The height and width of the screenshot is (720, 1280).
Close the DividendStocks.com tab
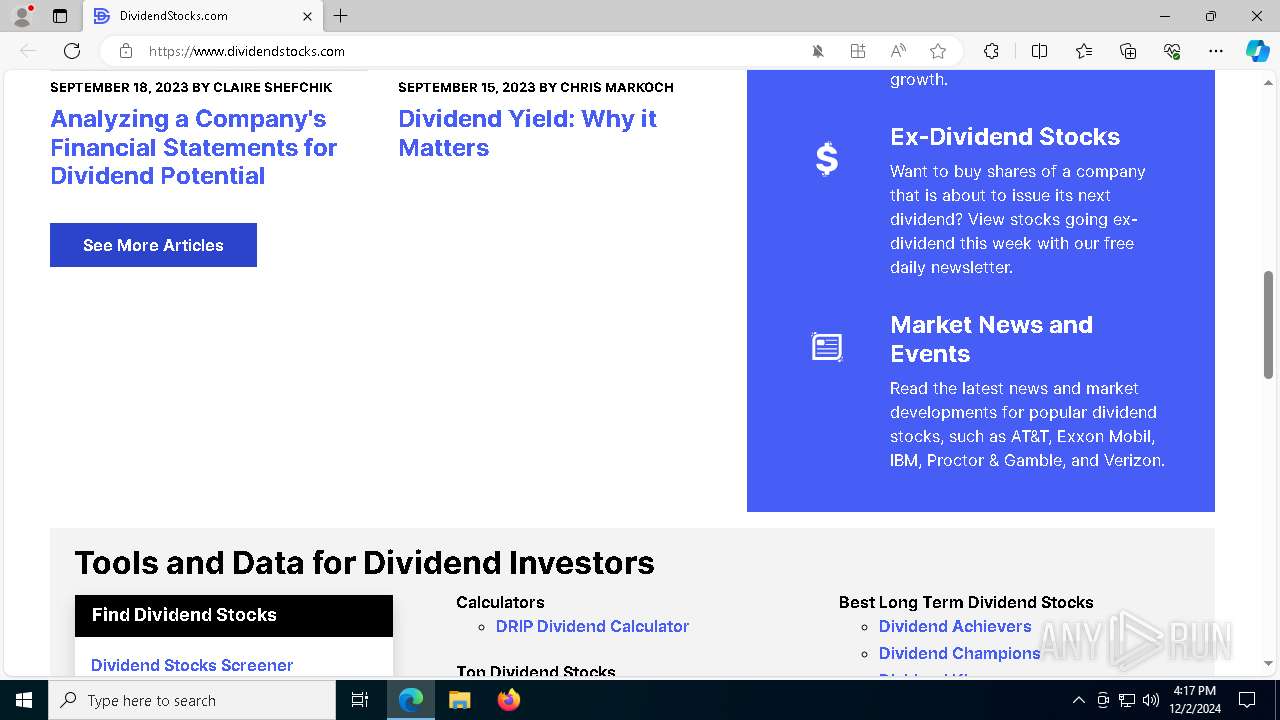307,16
